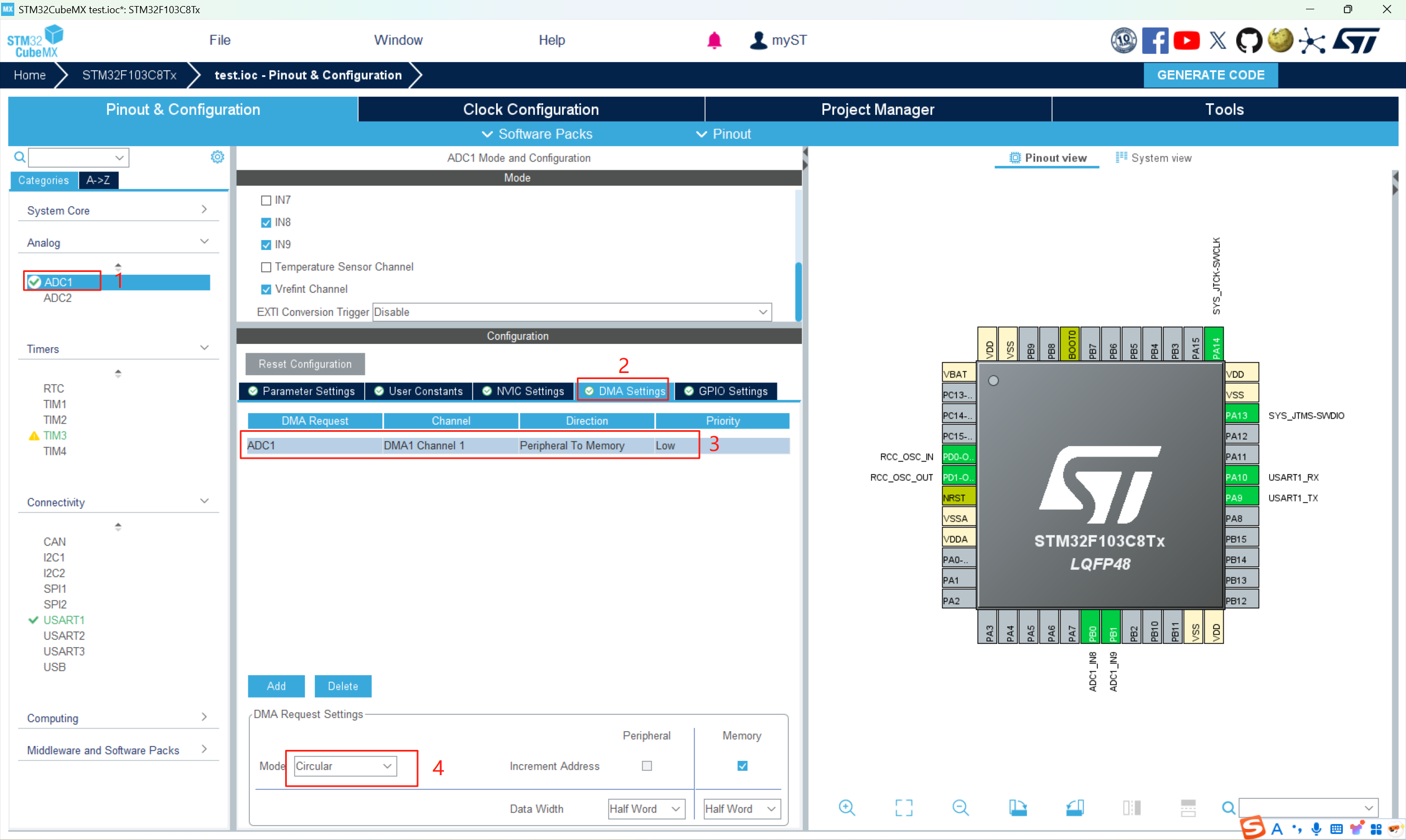This screenshot has width=1406, height=840.
Task: Uncheck the IN9 channel checkbox
Action: click(x=266, y=244)
